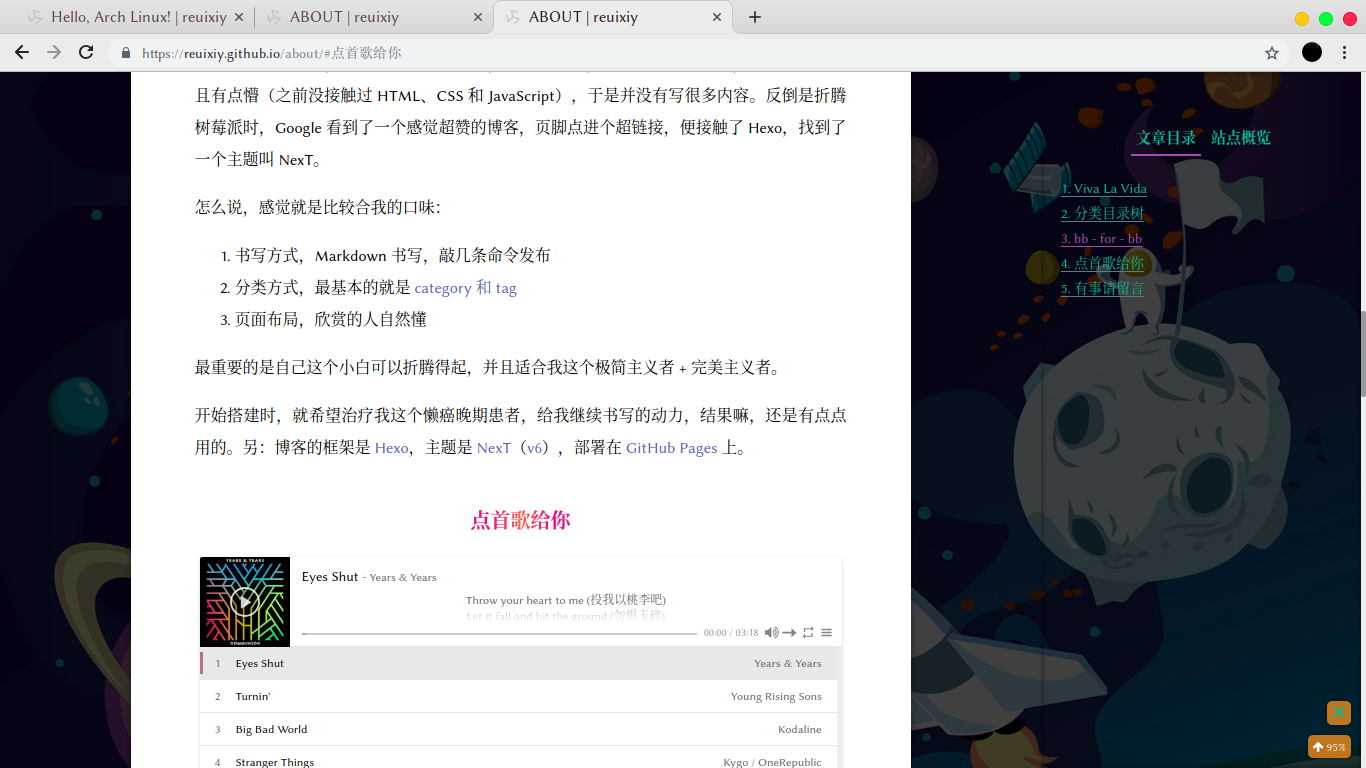
Task: Bookmark this page with the star
Action: tap(1272, 53)
